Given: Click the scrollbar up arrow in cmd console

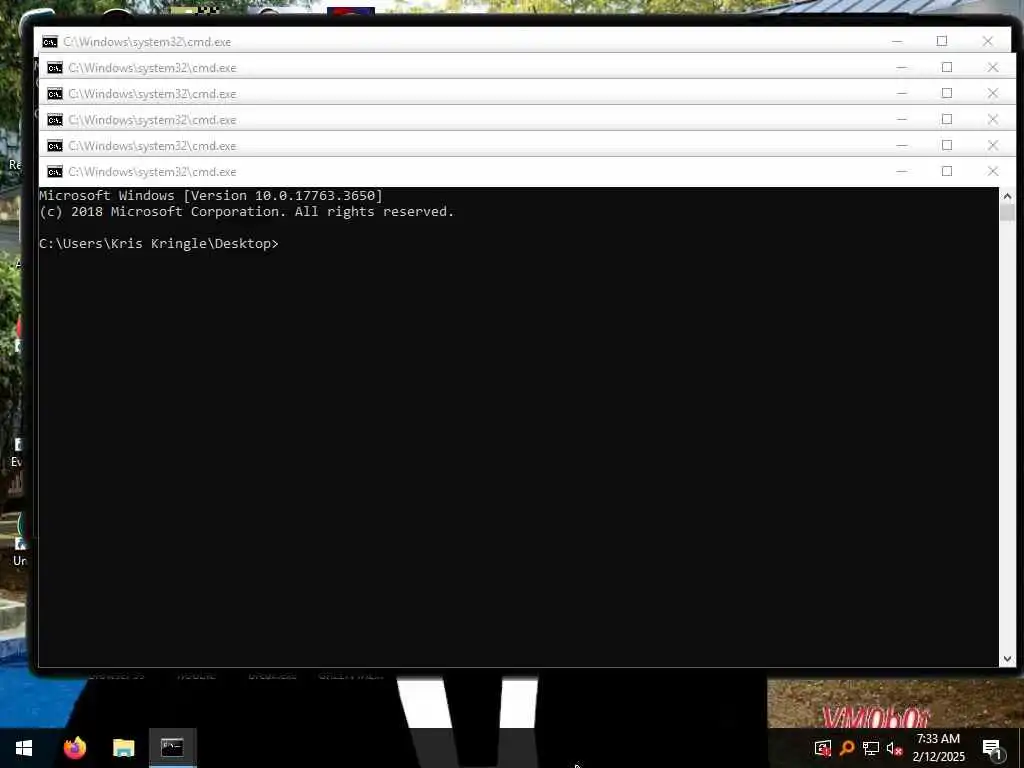Looking at the screenshot, I should click(1007, 196).
